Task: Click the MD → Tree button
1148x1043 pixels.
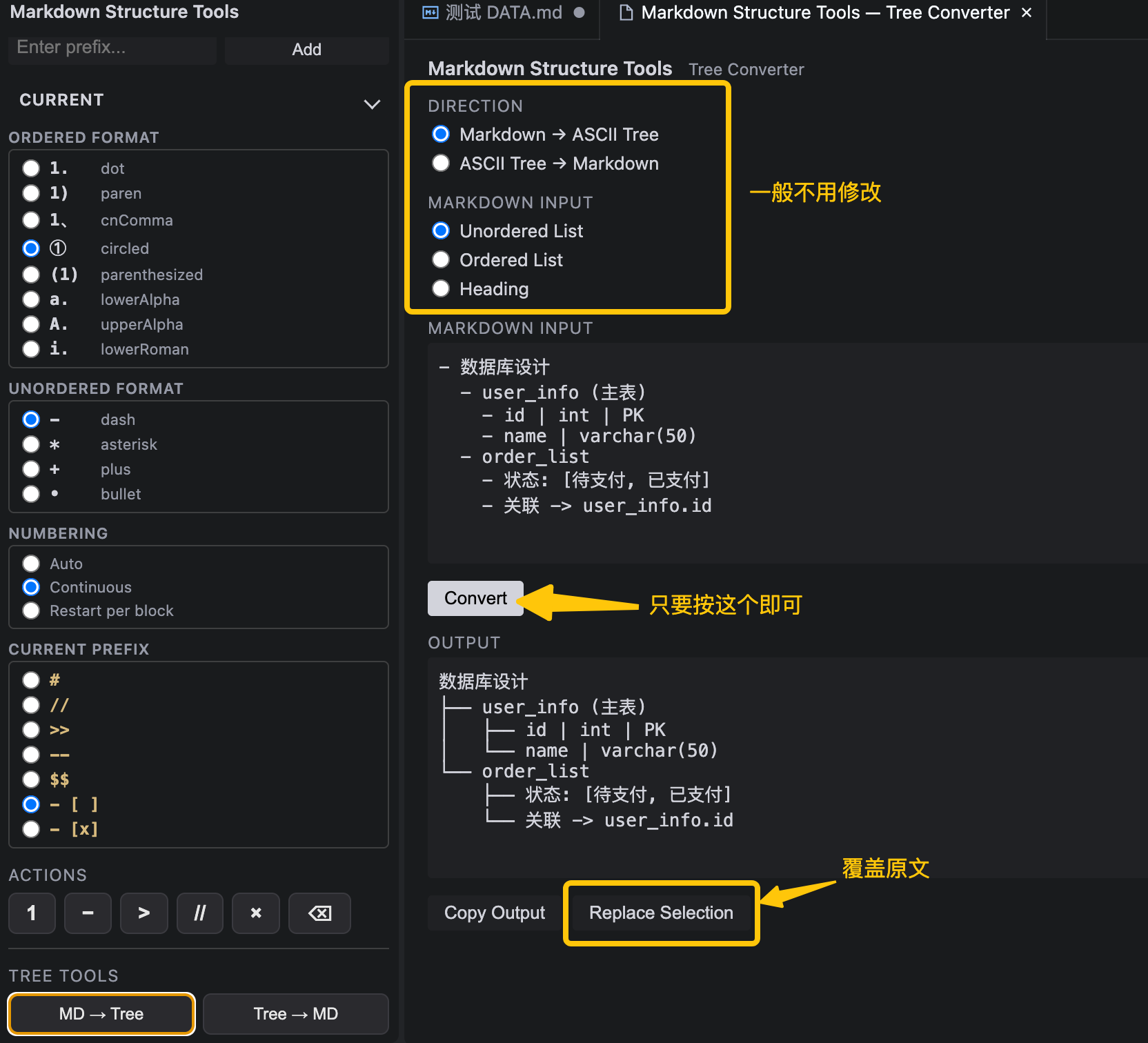Action: pyautogui.click(x=101, y=1014)
